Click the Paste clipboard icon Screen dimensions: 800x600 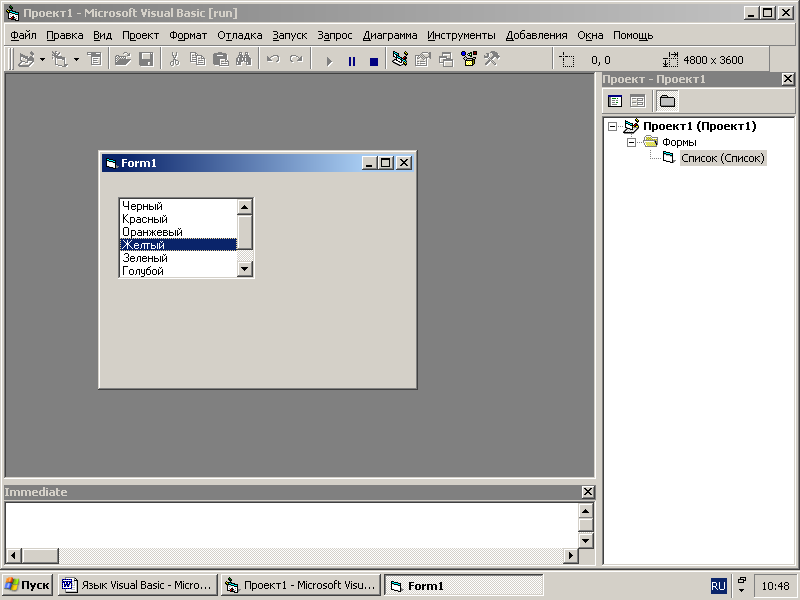click(220, 60)
